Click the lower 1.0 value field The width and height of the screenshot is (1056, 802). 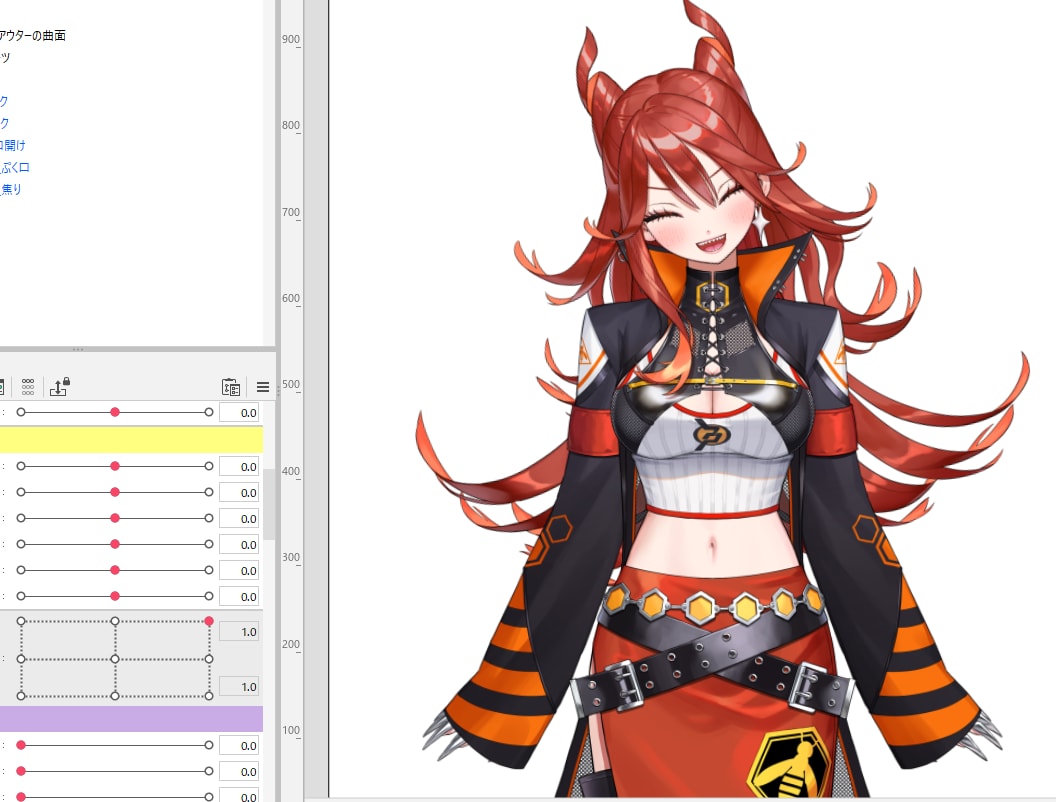[240, 687]
